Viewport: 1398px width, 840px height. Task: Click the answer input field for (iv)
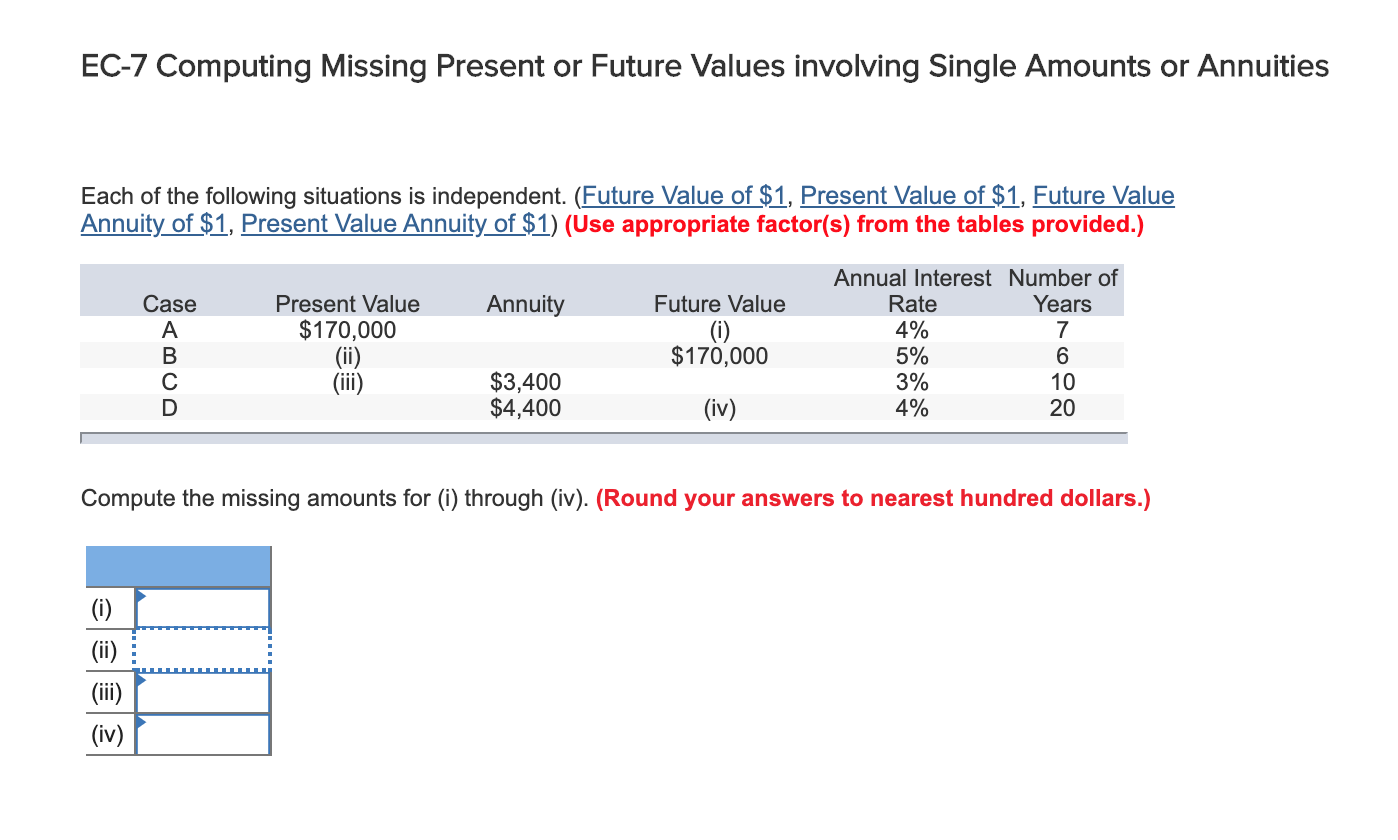coord(205,734)
